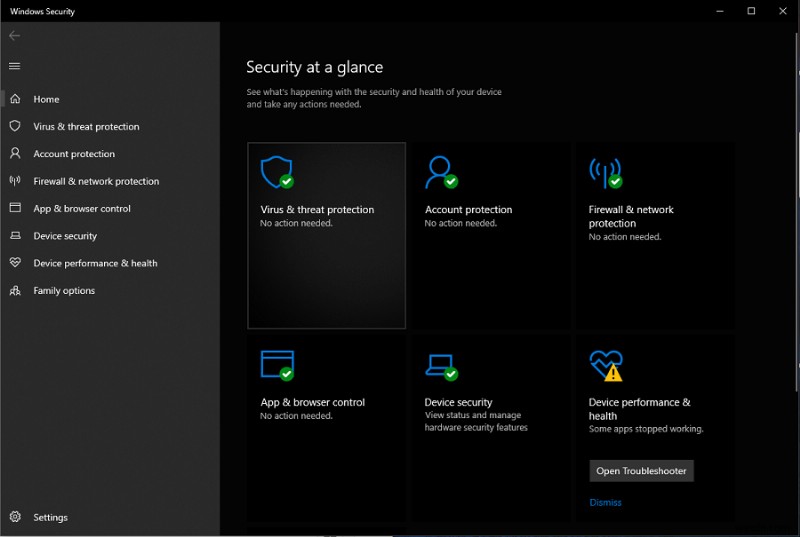This screenshot has width=800, height=537.
Task: Open Settings at sidebar bottom
Action: click(110, 517)
